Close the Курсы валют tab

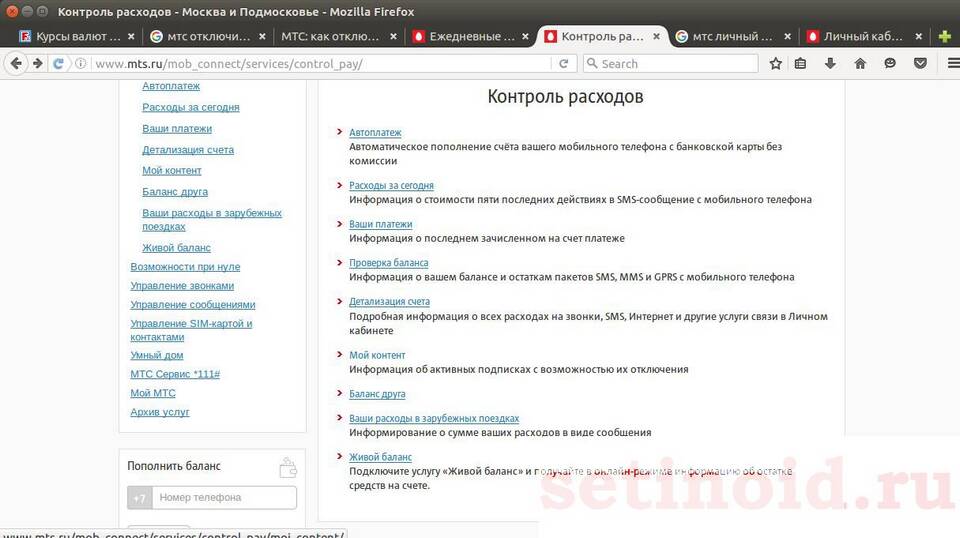131,37
